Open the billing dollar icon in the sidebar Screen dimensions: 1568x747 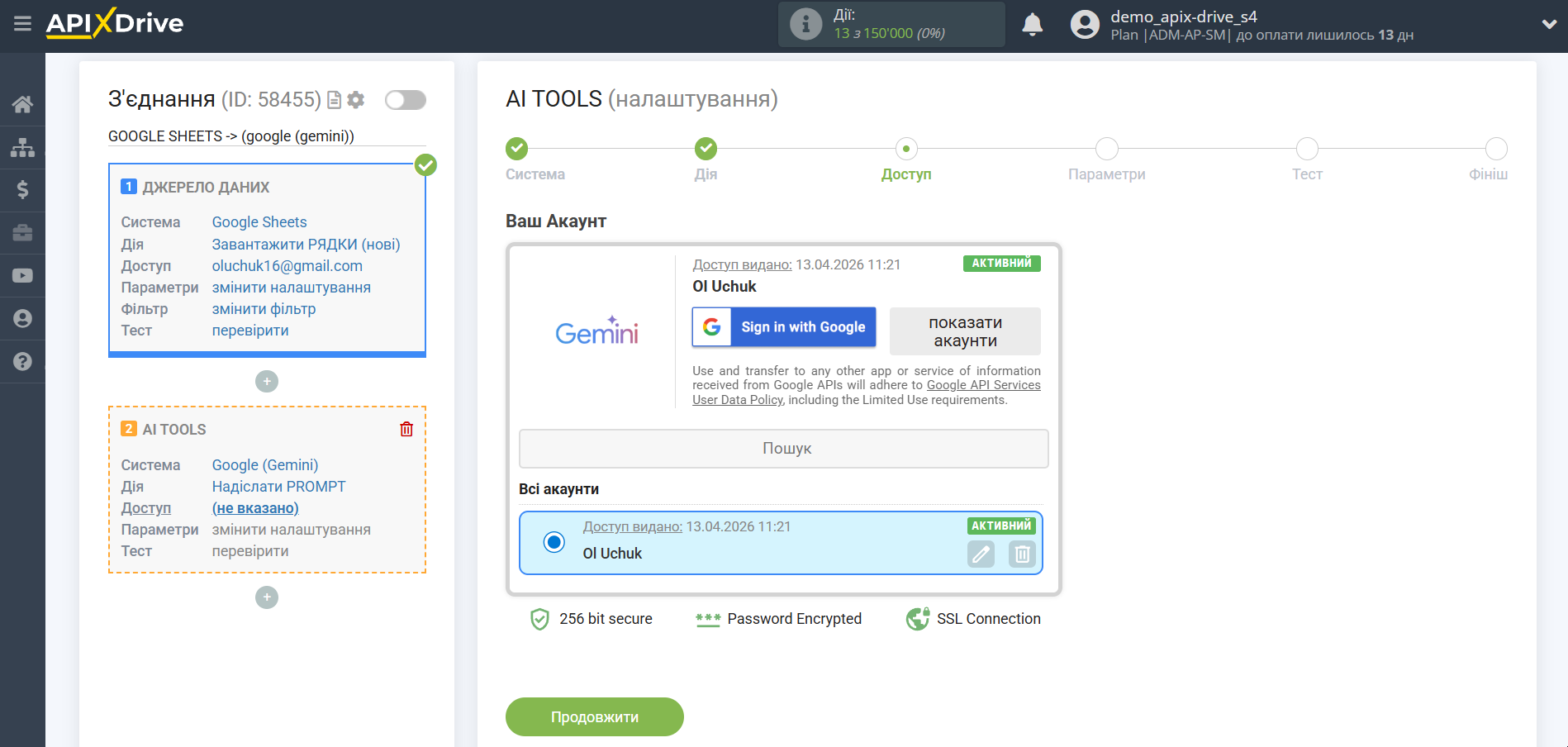[22, 190]
